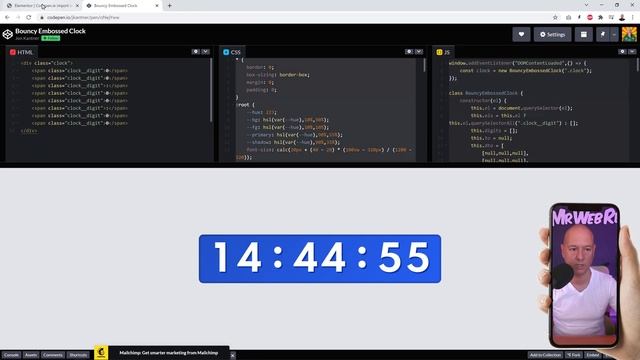Expand the JS editor dropdown menu
The width and height of the screenshot is (640, 360).
click(632, 52)
